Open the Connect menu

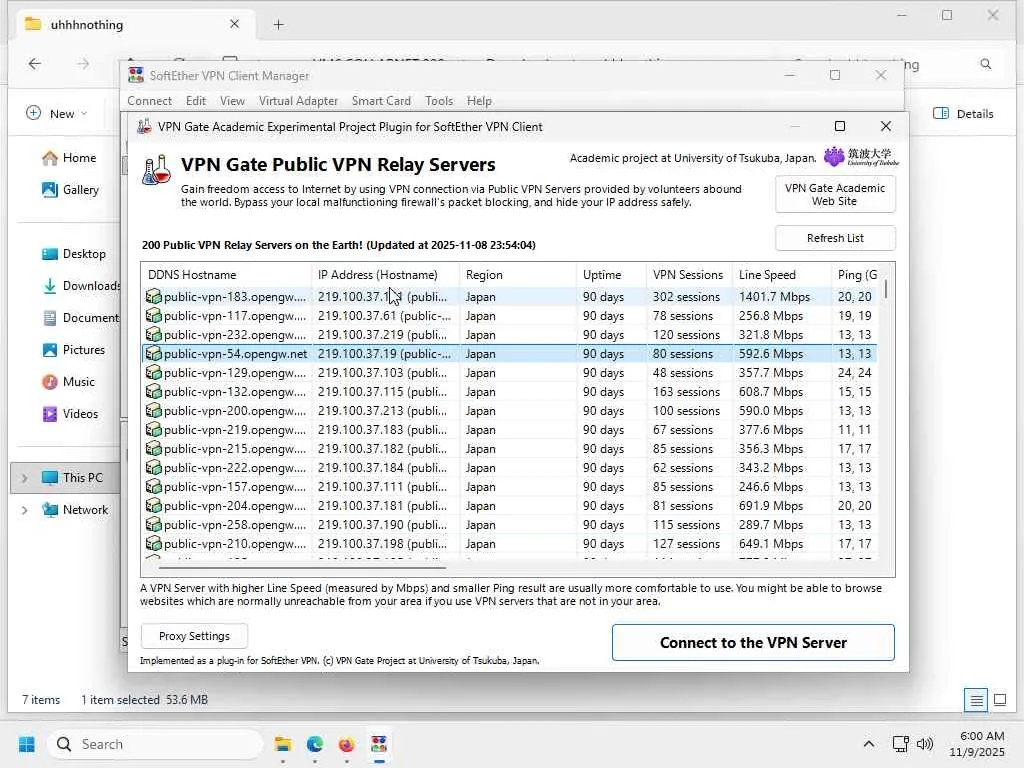click(150, 101)
